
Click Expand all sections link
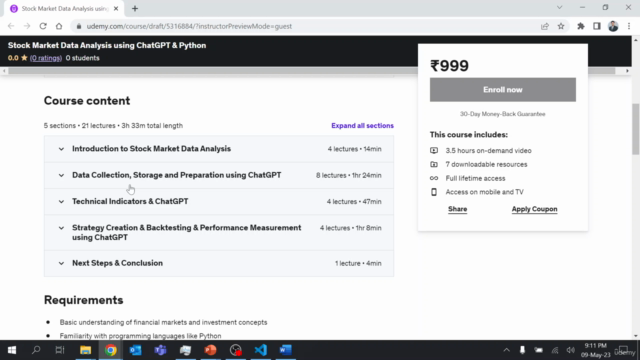coord(362,126)
